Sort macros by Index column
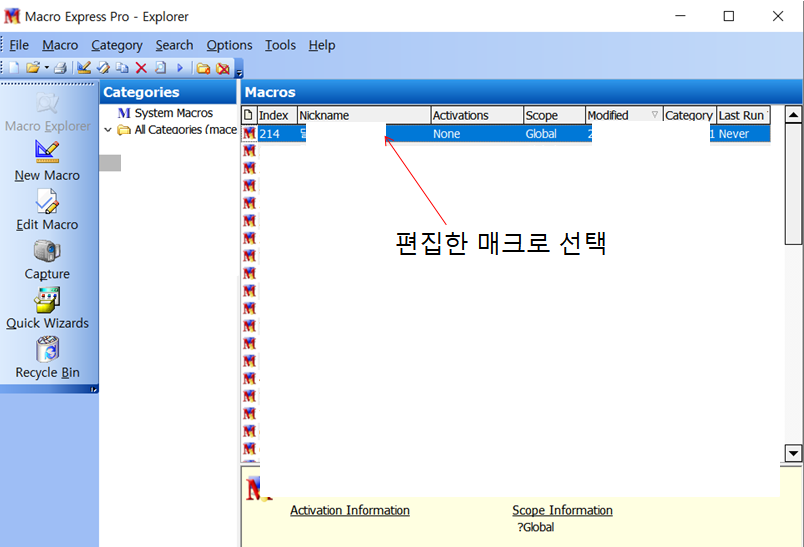804x547 pixels. (277, 115)
